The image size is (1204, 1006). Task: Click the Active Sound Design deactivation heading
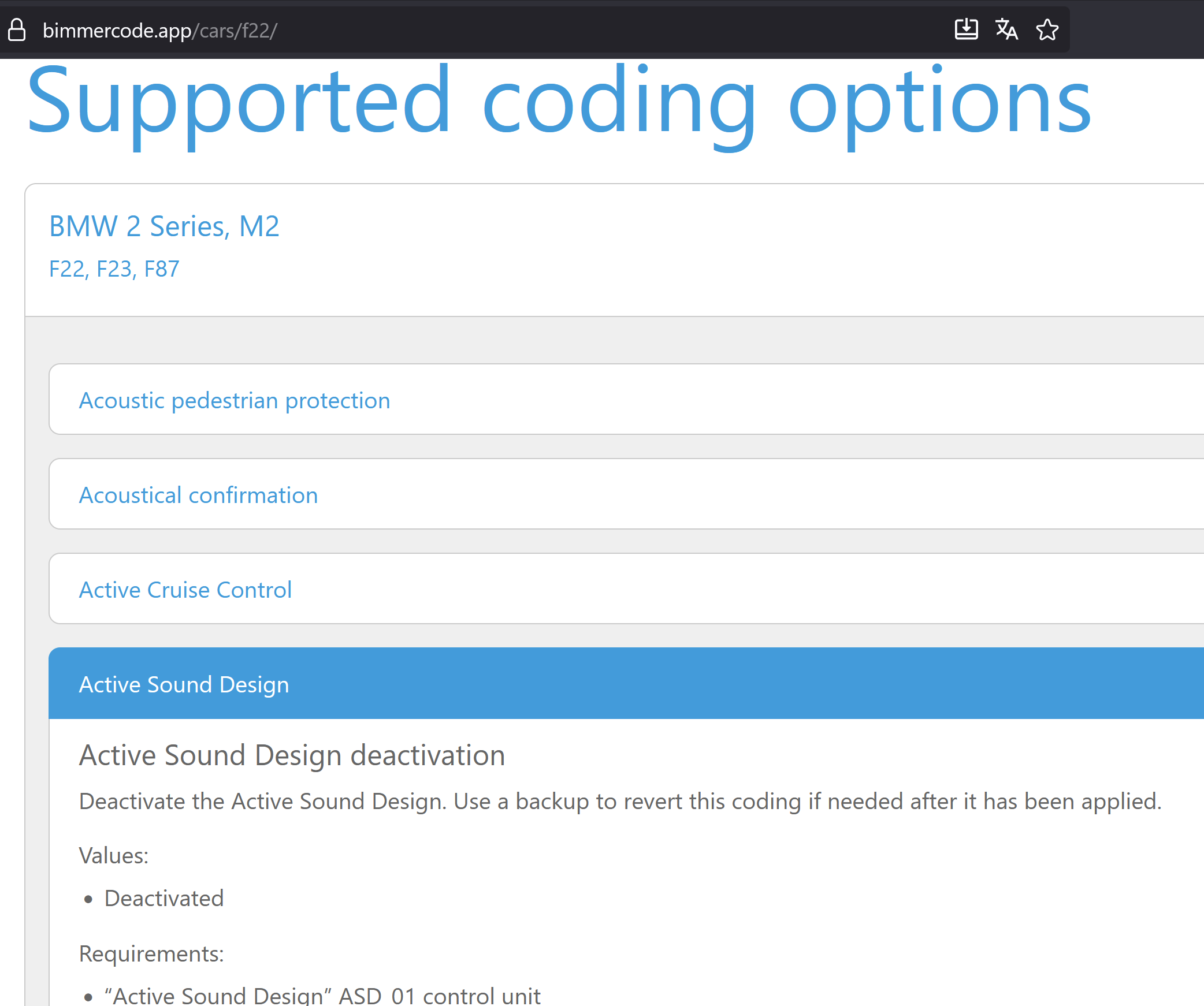(292, 755)
